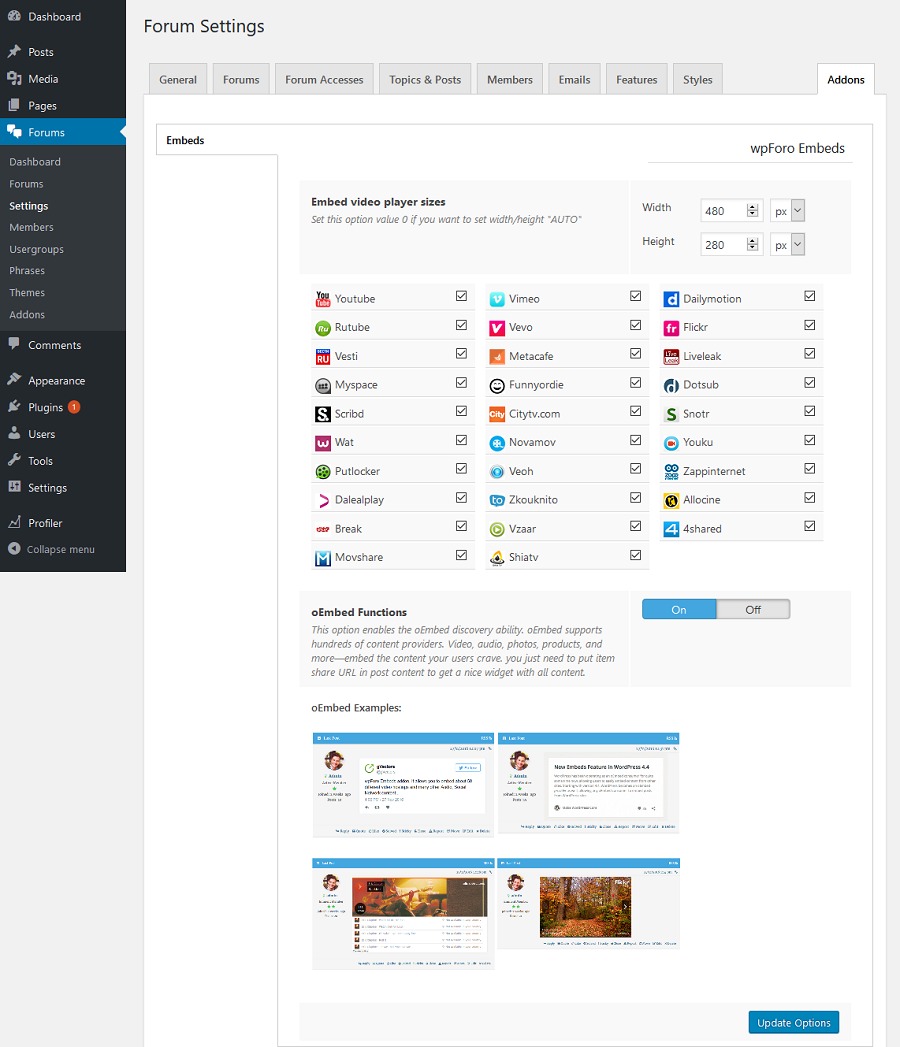Click the Youtube logo icon
The width and height of the screenshot is (900, 1047).
323,299
